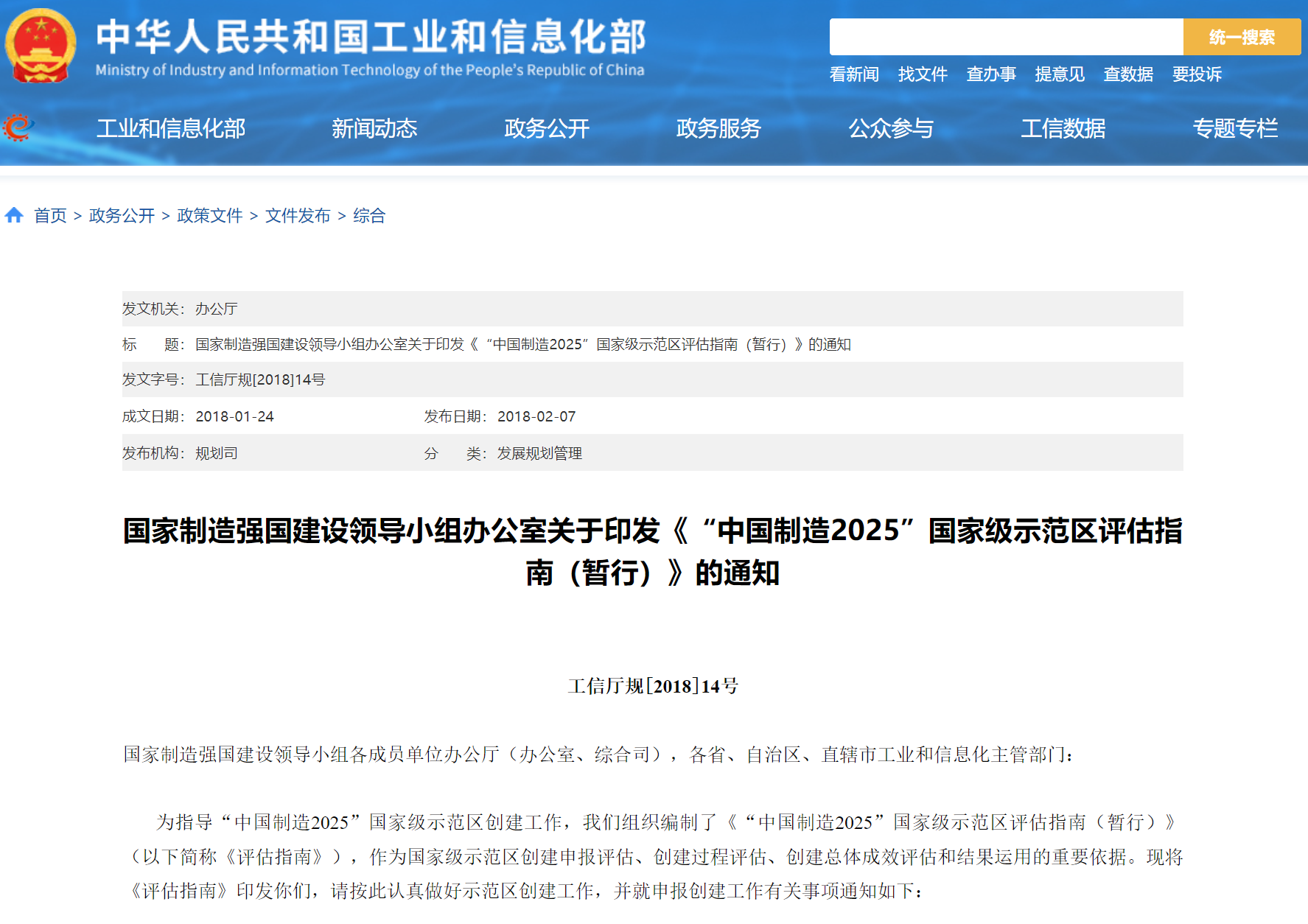Viewport: 1308px width, 924px height.
Task: Click the search input field
Action: 1005,37
